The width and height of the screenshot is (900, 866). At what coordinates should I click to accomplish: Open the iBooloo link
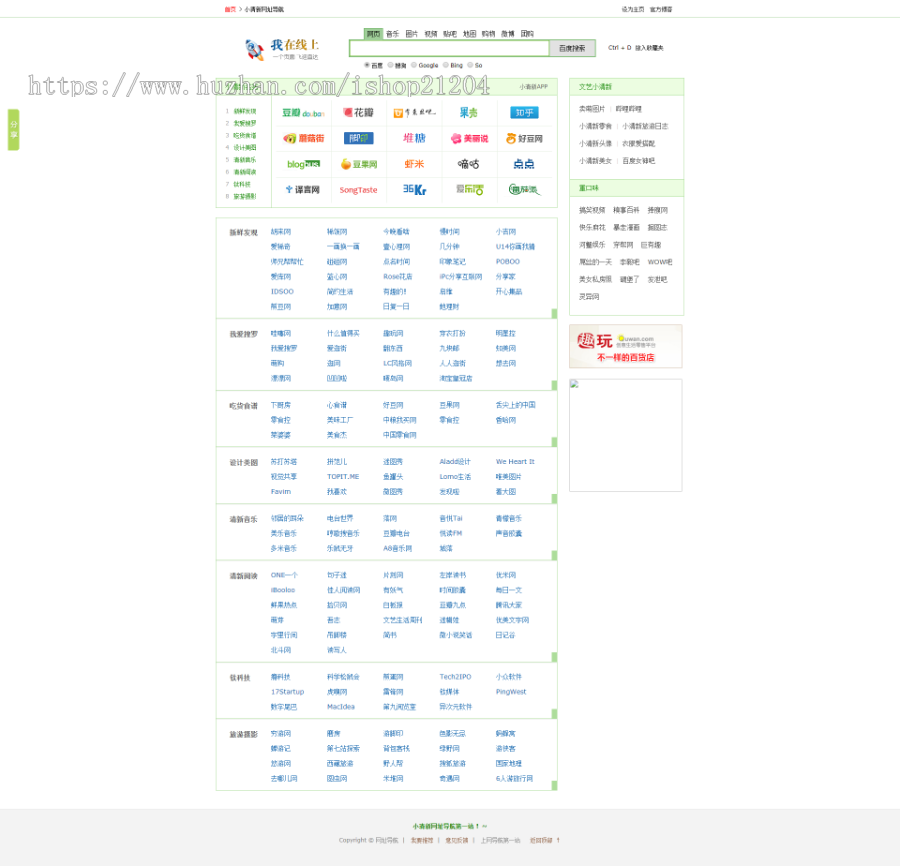[282, 590]
